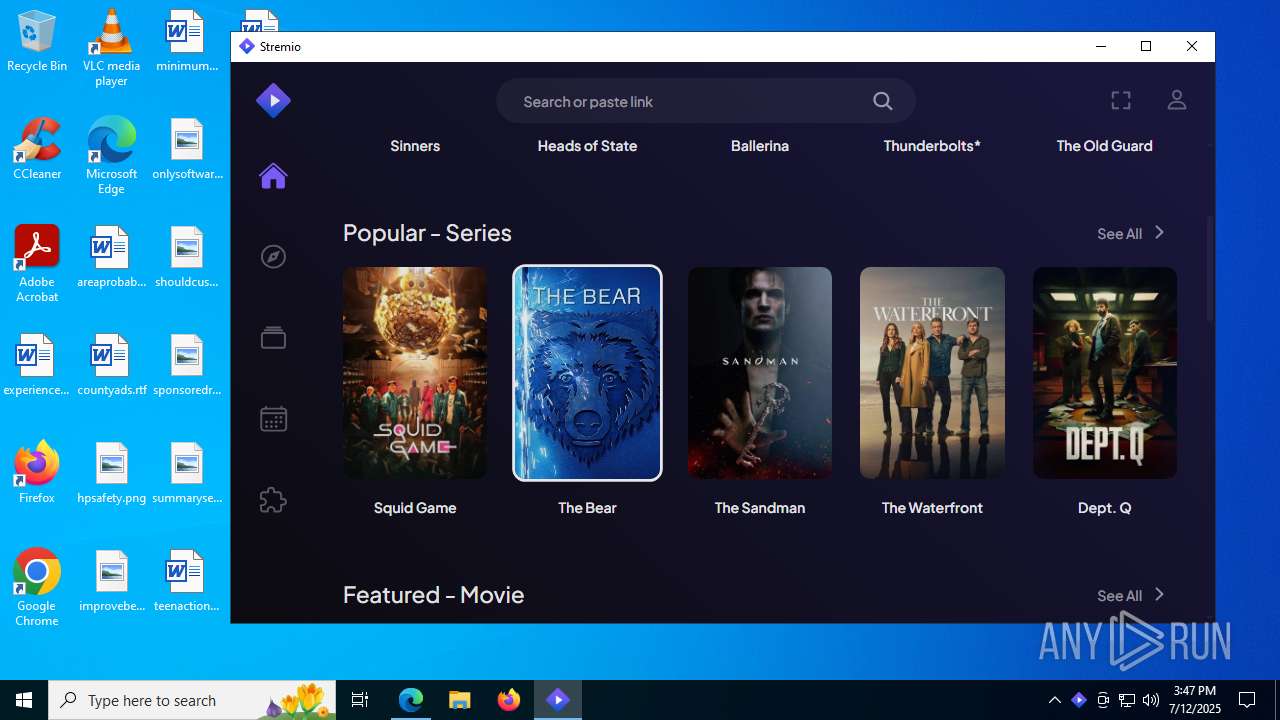This screenshot has height=720, width=1280.
Task: Open the user profile menu icon
Action: point(1177,100)
